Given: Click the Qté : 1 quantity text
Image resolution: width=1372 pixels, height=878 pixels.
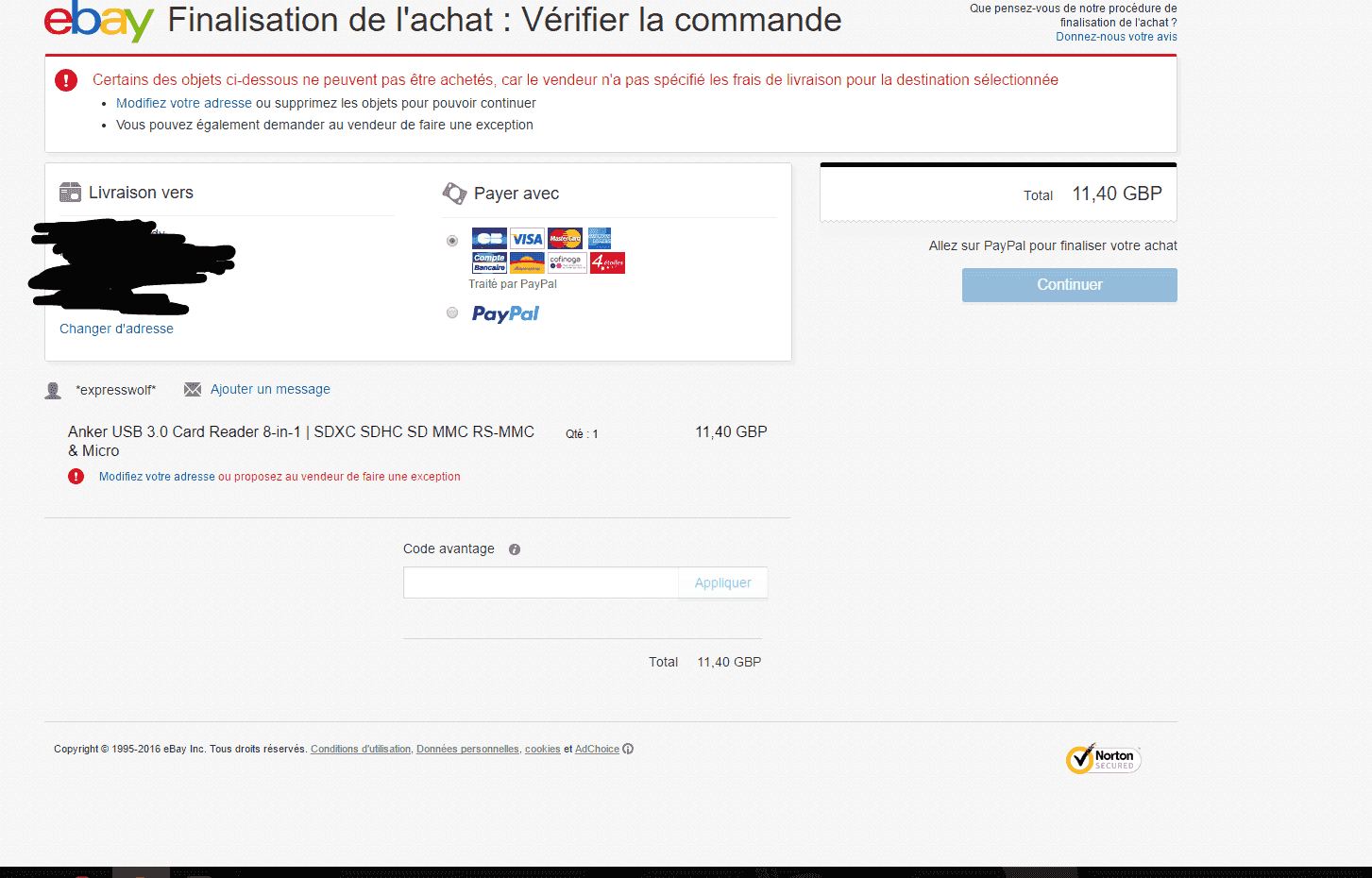Looking at the screenshot, I should click(x=582, y=434).
